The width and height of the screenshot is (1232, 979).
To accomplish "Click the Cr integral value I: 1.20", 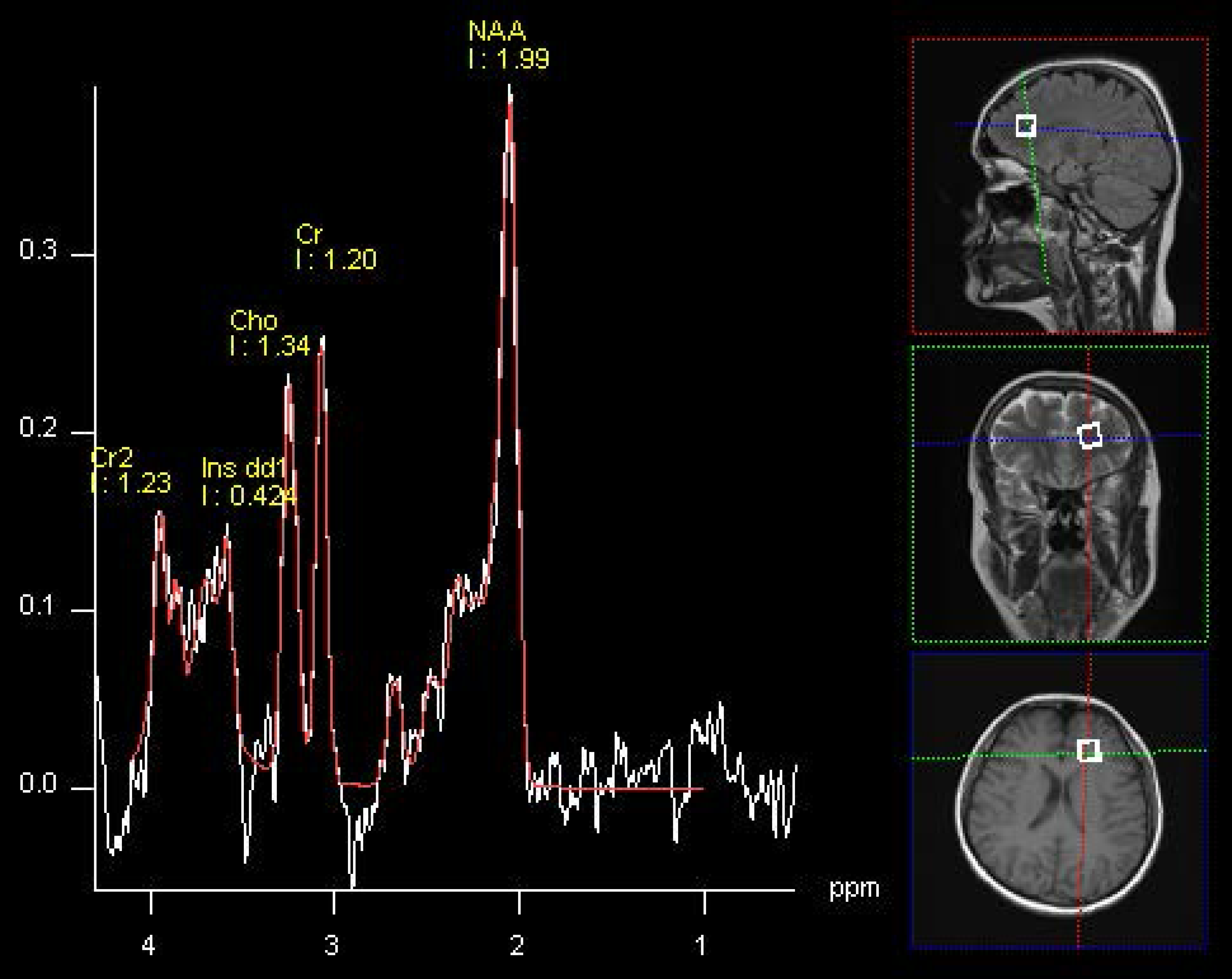I will point(336,260).
